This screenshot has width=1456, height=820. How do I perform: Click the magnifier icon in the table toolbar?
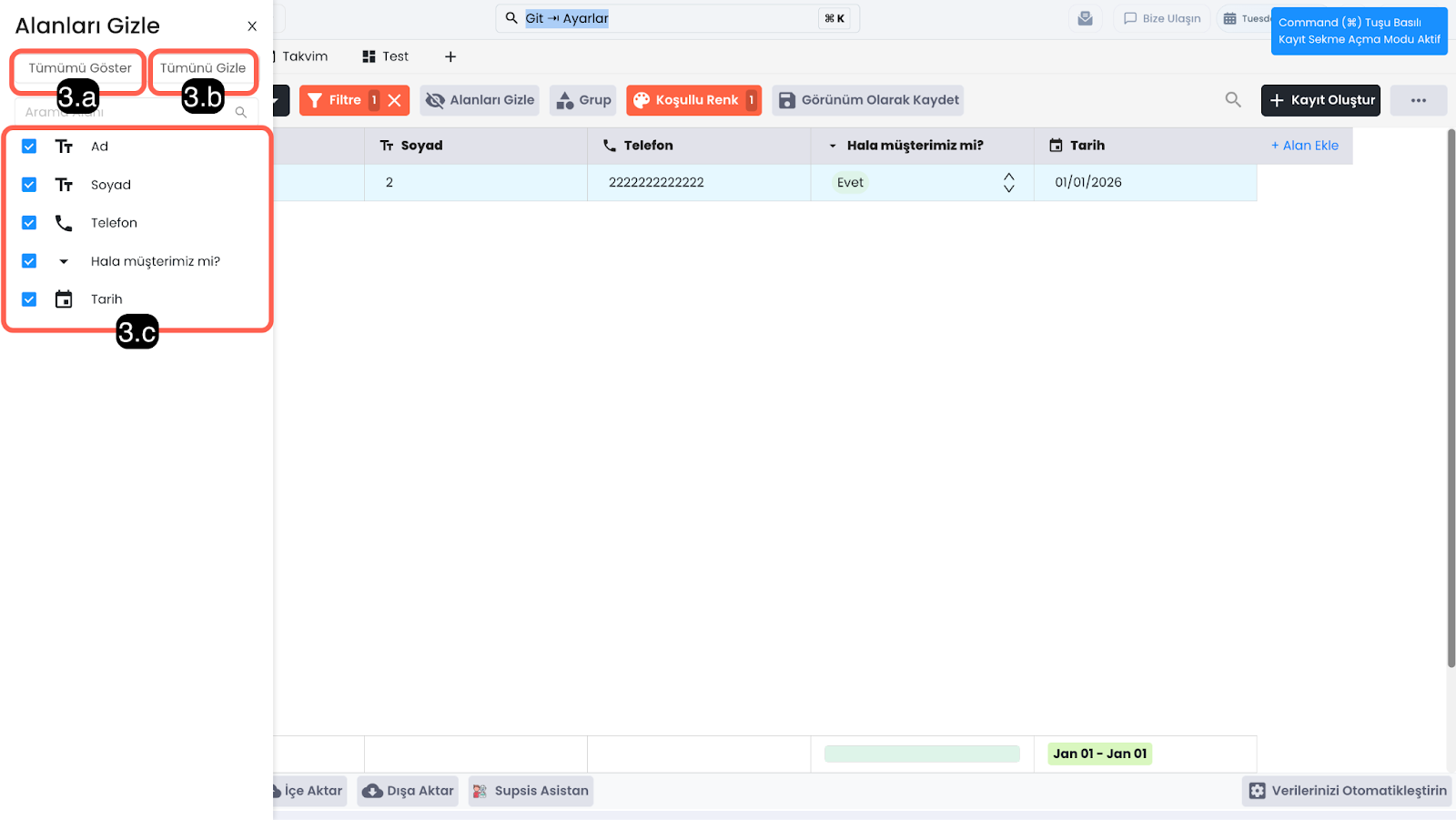tap(1233, 100)
